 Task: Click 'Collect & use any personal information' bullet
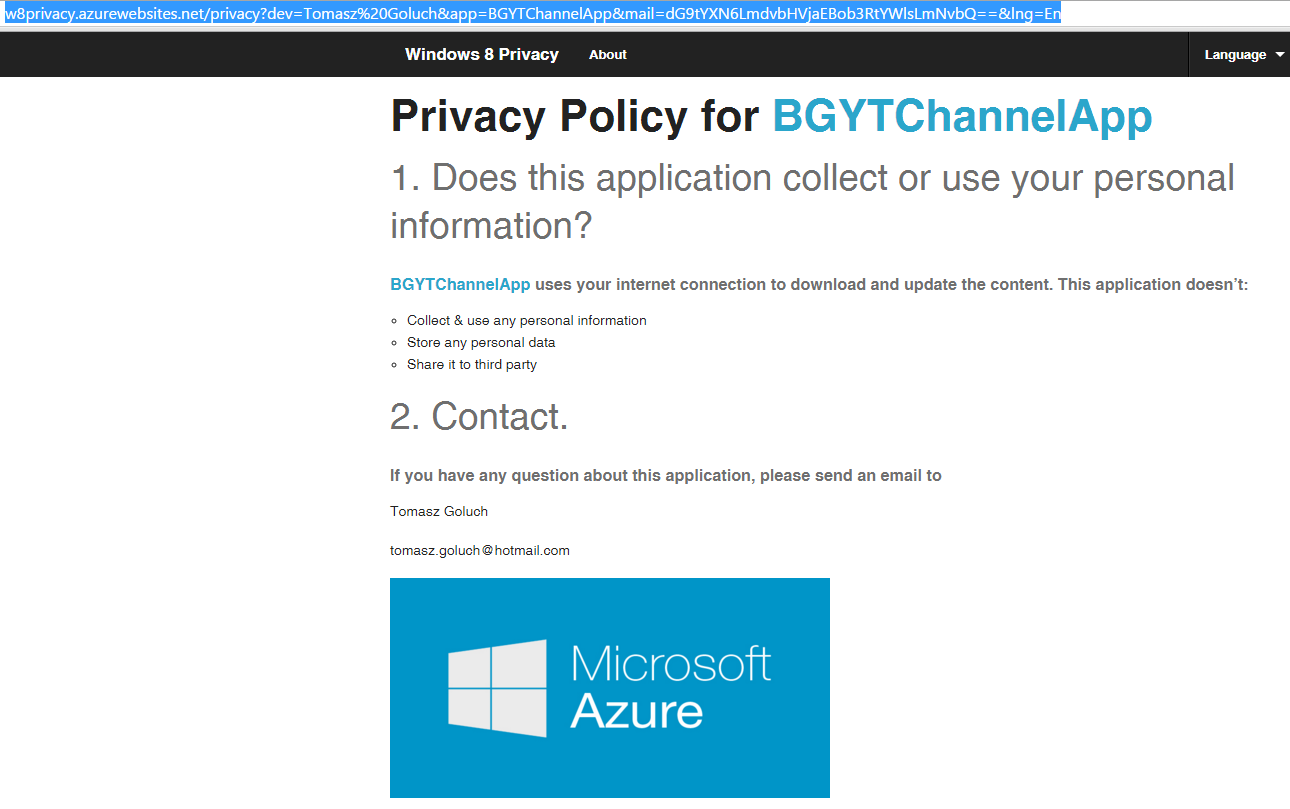[527, 321]
